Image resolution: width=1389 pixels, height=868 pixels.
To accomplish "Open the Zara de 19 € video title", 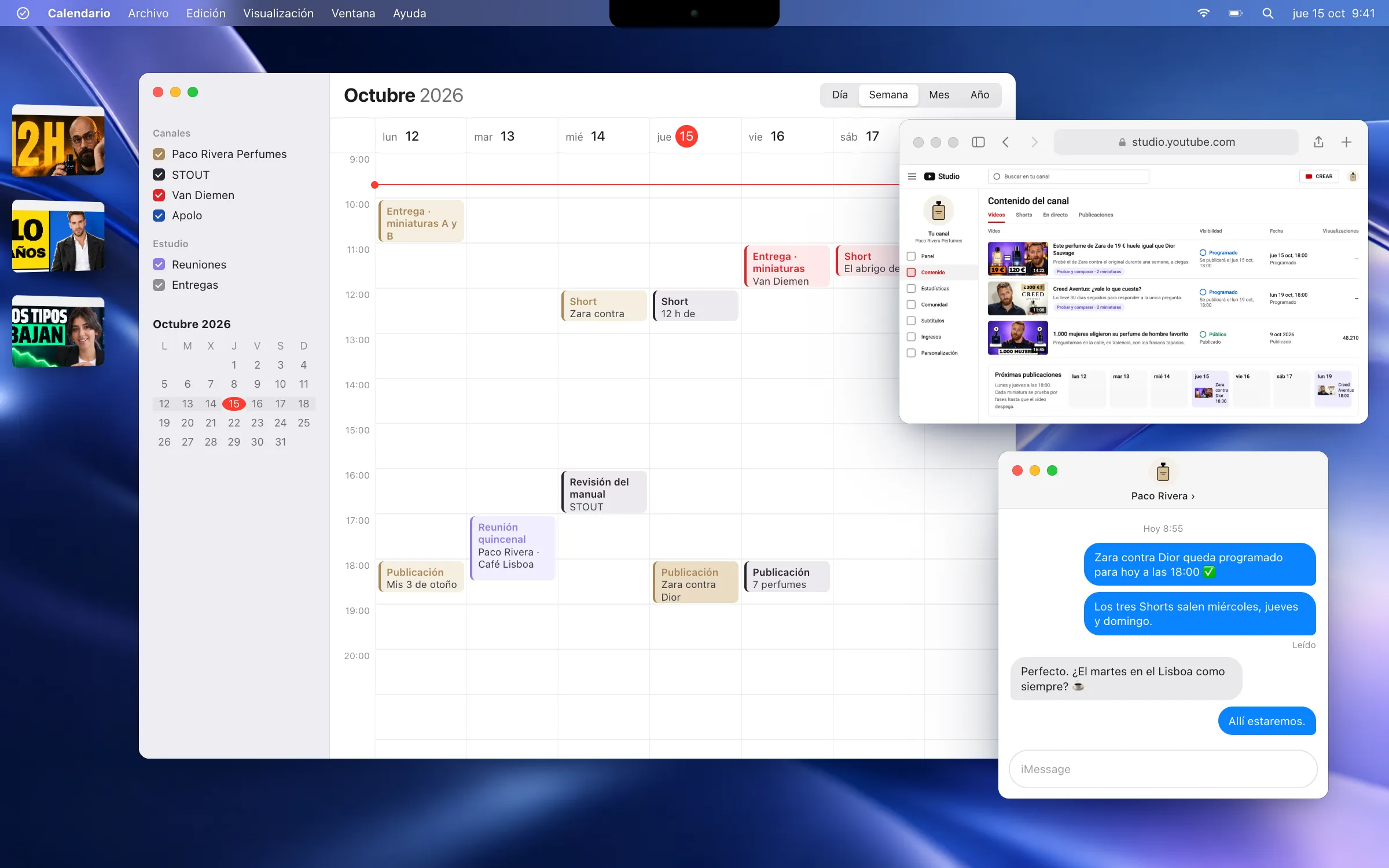I will click(x=1114, y=249).
